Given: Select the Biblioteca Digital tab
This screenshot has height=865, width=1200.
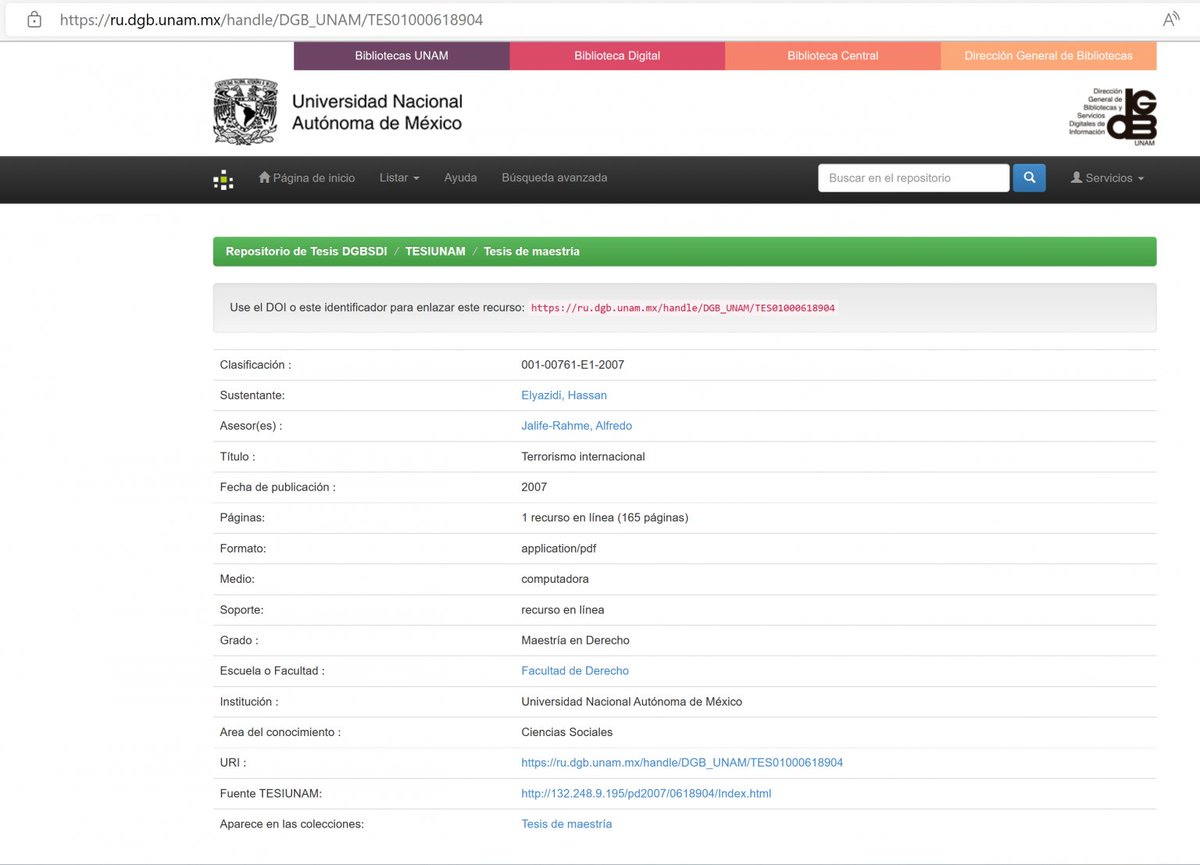Looking at the screenshot, I should tap(617, 56).
